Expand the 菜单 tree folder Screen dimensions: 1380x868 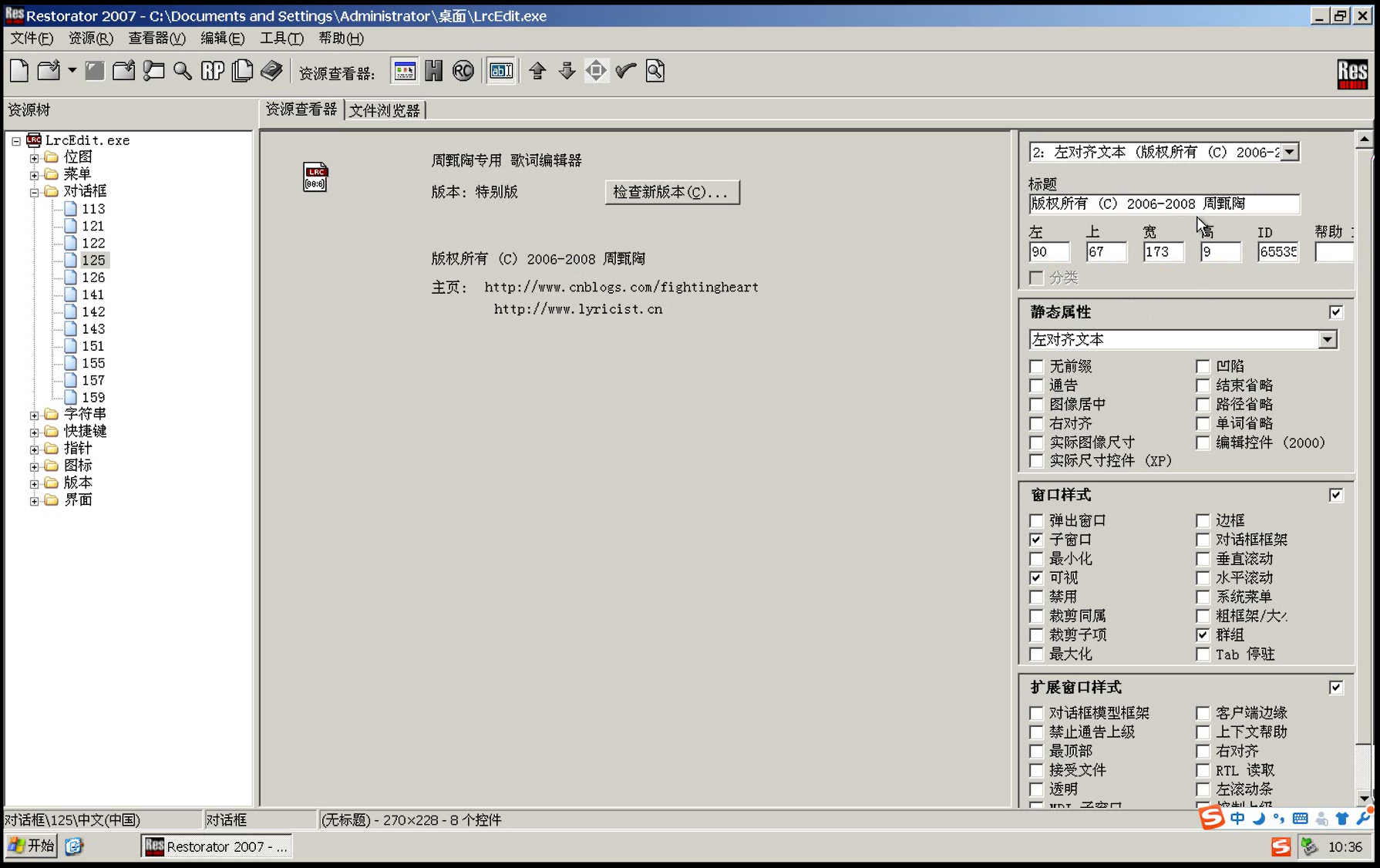tap(35, 175)
